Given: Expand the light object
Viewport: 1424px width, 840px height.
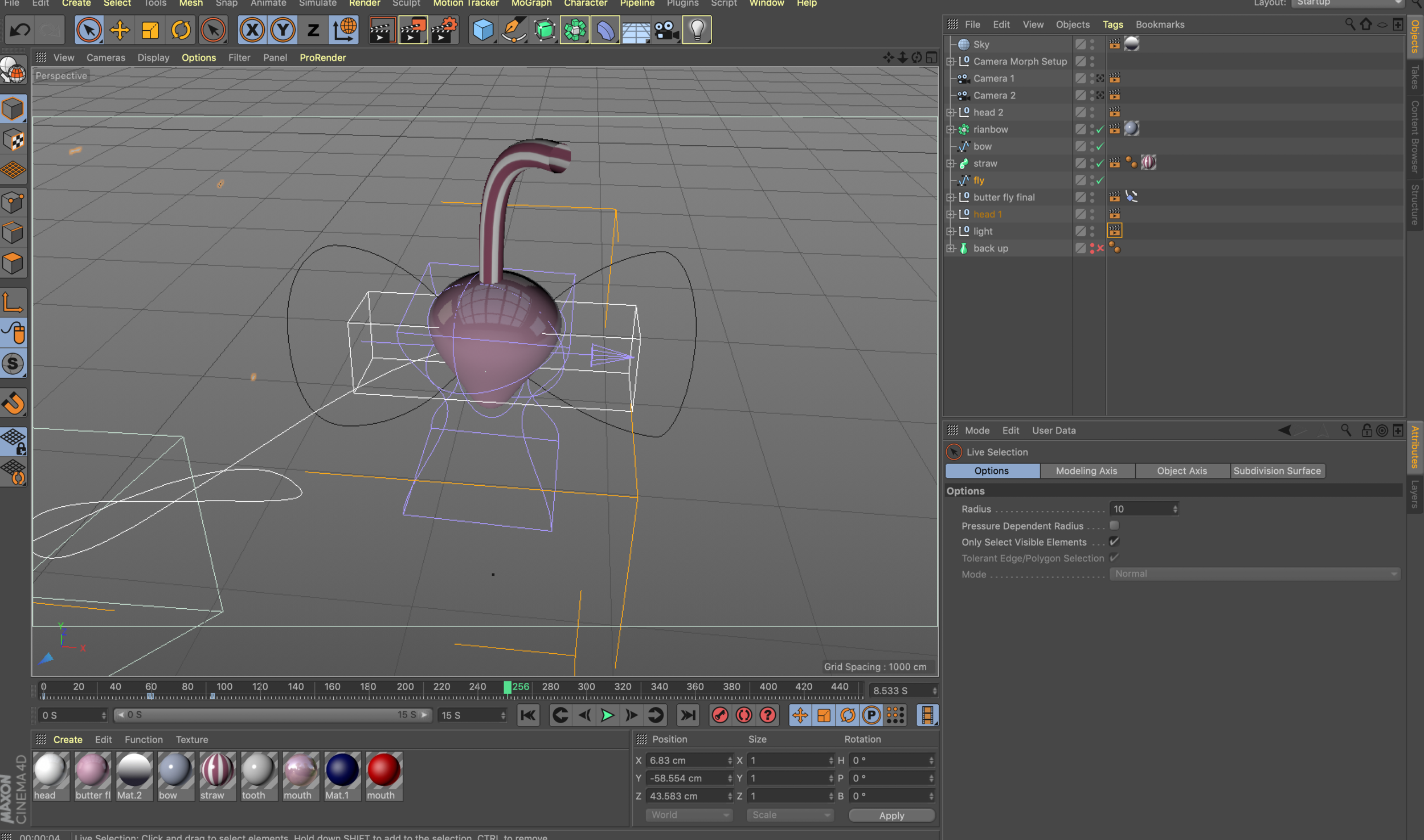Looking at the screenshot, I should click(950, 231).
